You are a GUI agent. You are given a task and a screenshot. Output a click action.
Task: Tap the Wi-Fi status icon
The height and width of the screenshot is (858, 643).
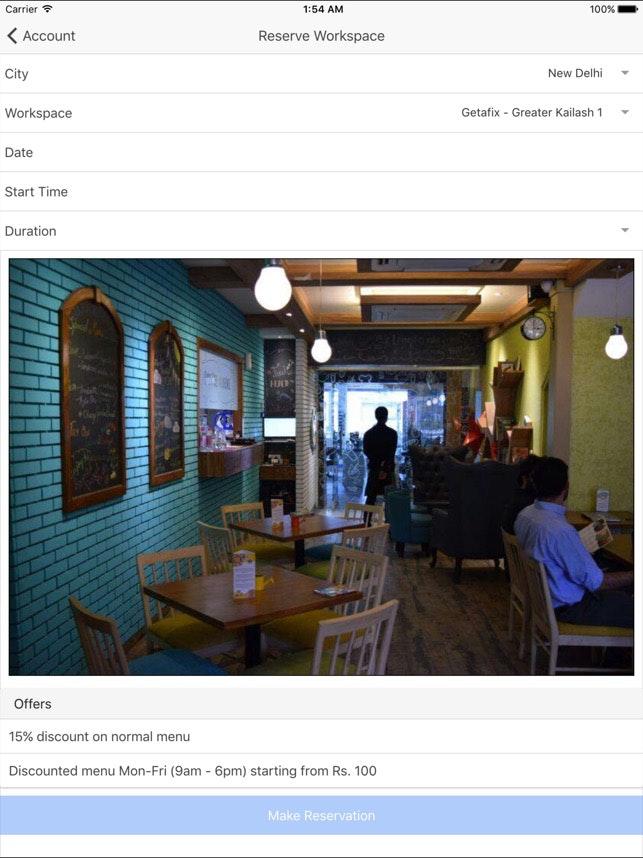[x=48, y=9]
